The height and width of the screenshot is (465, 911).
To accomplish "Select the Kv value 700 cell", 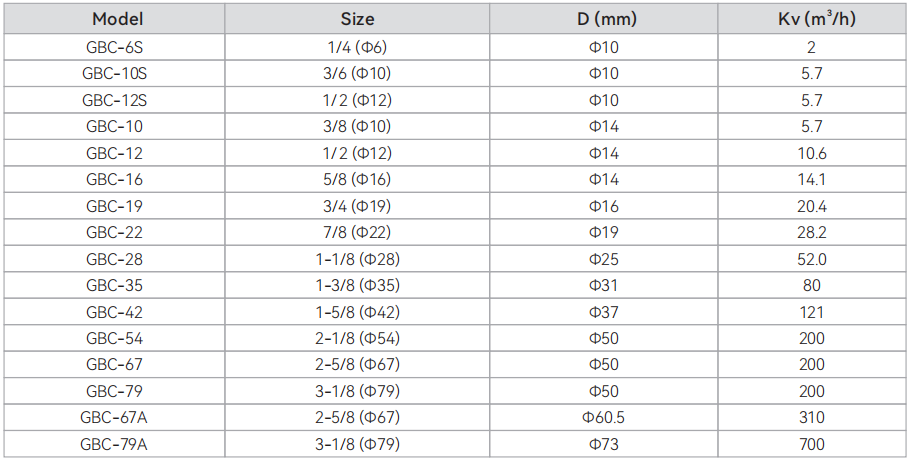I will tap(811, 444).
